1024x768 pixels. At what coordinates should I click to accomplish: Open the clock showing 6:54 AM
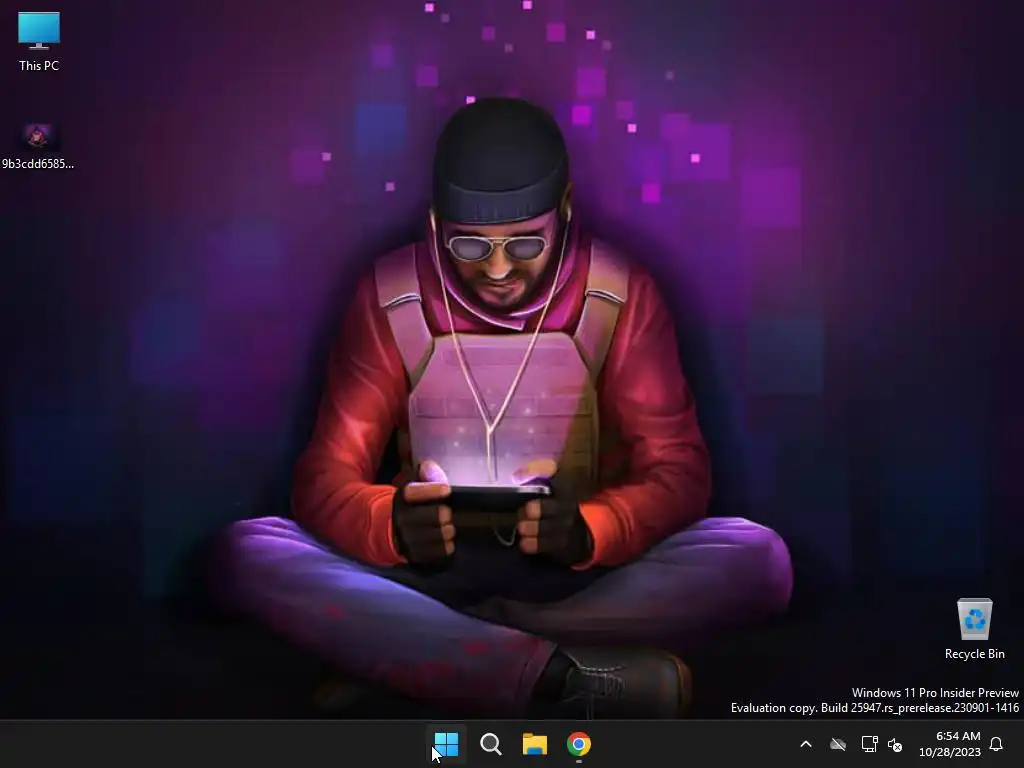950,744
